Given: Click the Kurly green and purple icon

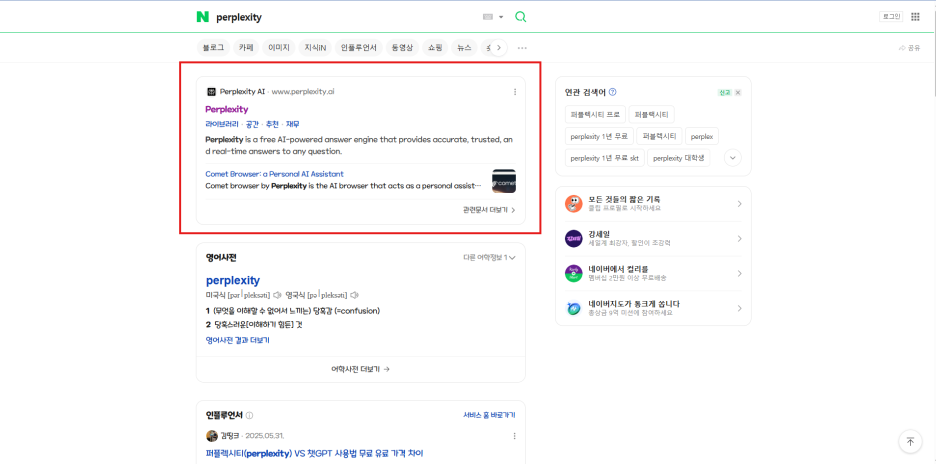Looking at the screenshot, I should pos(573,274).
